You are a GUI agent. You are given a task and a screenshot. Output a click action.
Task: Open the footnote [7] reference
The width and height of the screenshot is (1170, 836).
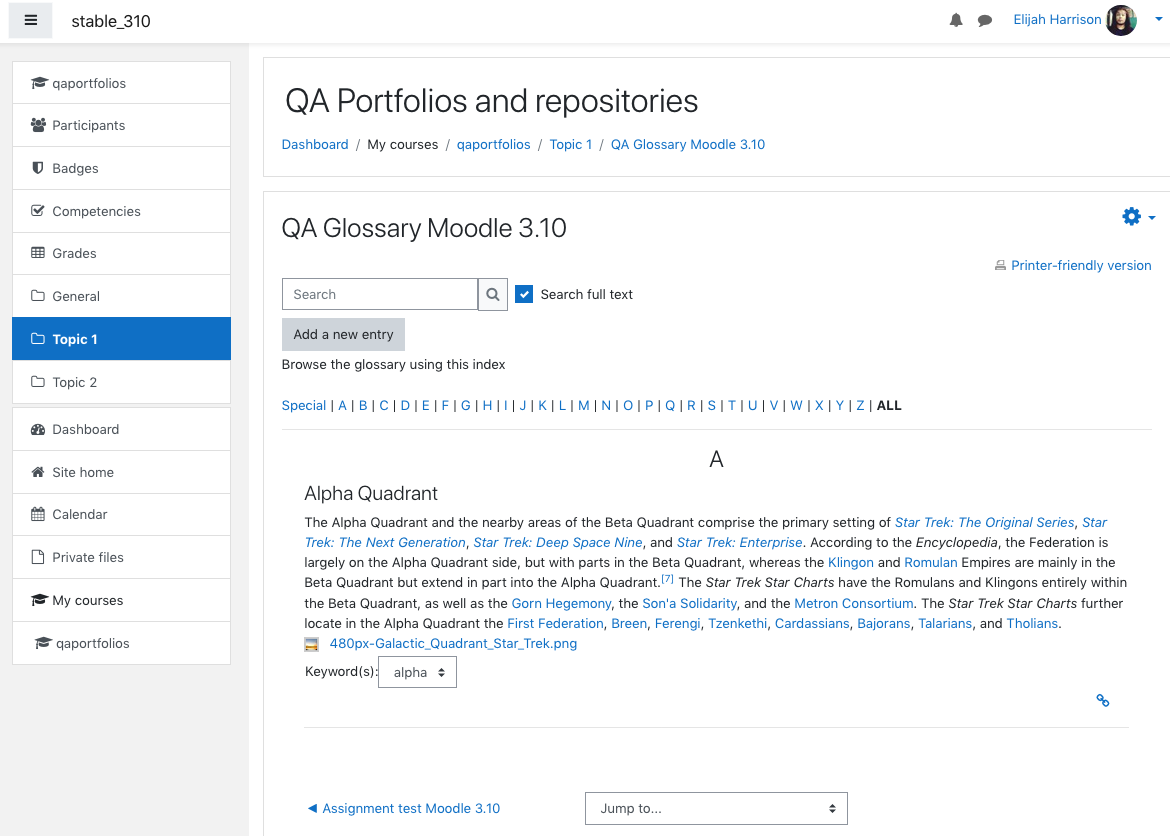coord(667,578)
